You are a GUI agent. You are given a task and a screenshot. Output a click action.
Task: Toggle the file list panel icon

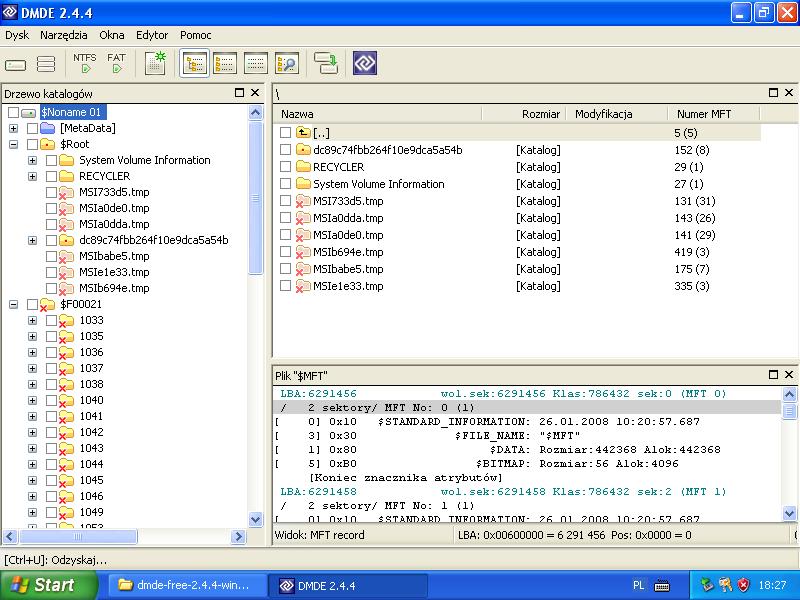coord(225,63)
